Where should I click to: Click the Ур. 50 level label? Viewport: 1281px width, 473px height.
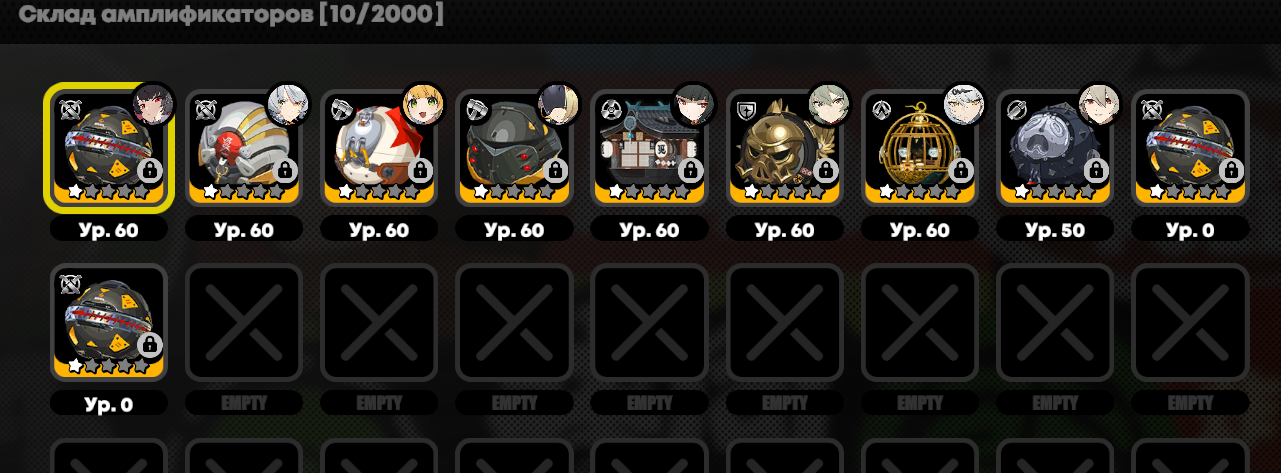(x=1054, y=229)
